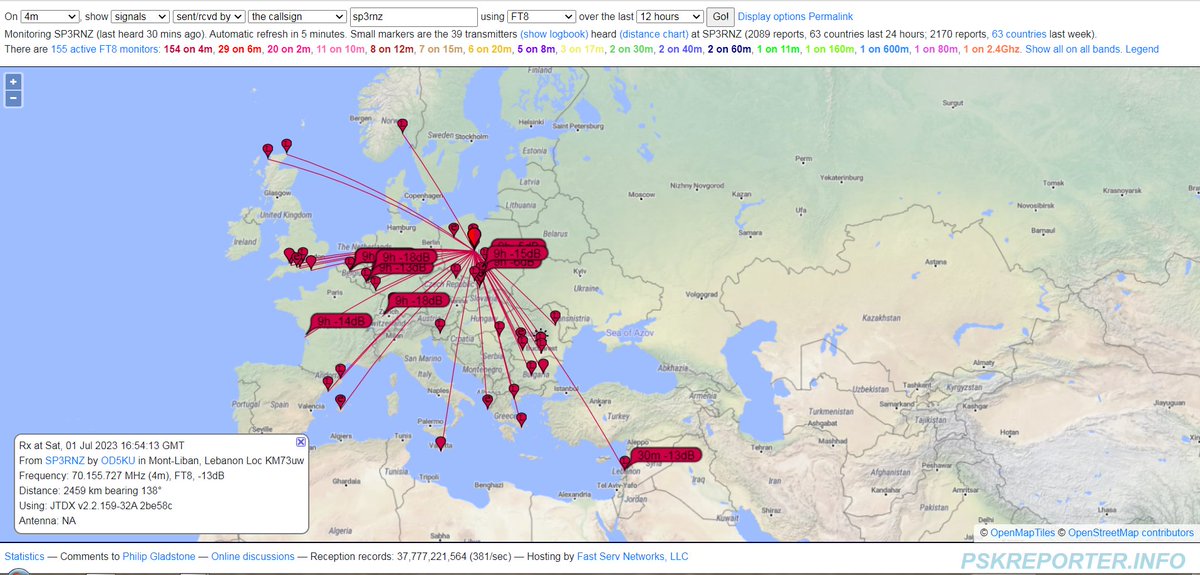Image resolution: width=1200 pixels, height=575 pixels.
Task: Zoom out on the map
Action: (13, 98)
